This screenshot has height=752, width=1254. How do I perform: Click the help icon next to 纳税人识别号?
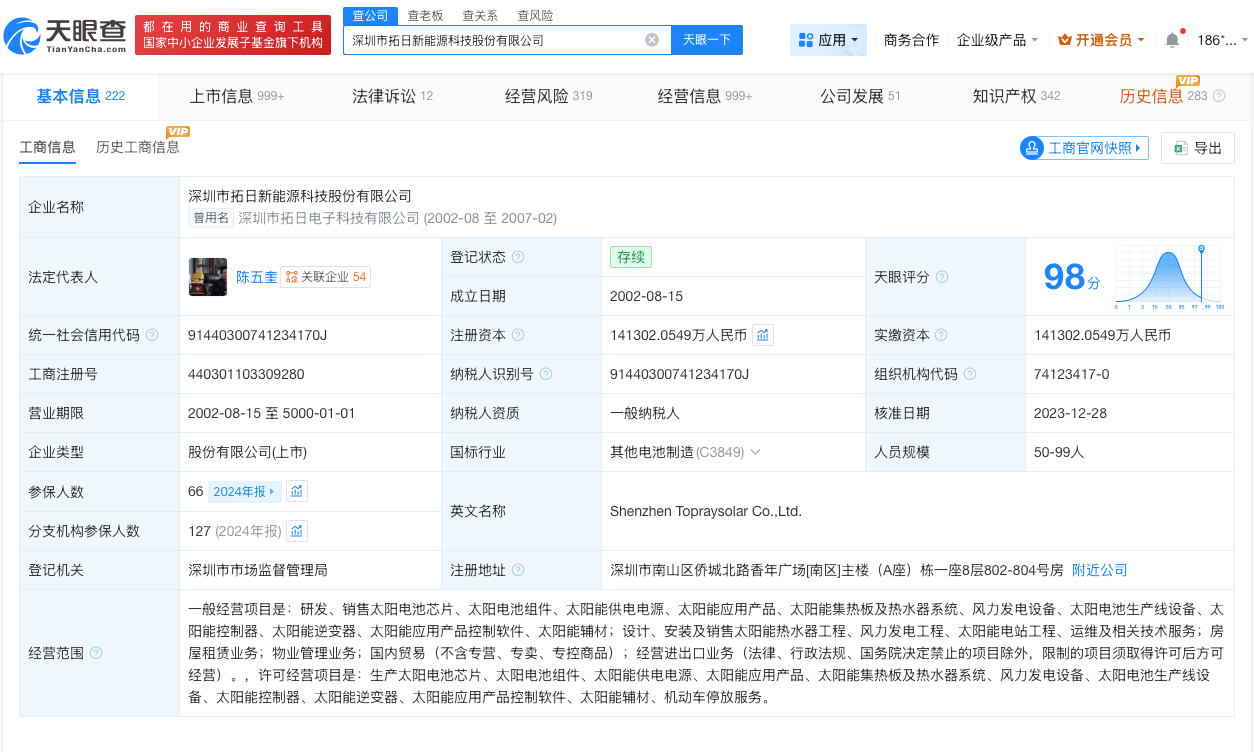point(546,374)
